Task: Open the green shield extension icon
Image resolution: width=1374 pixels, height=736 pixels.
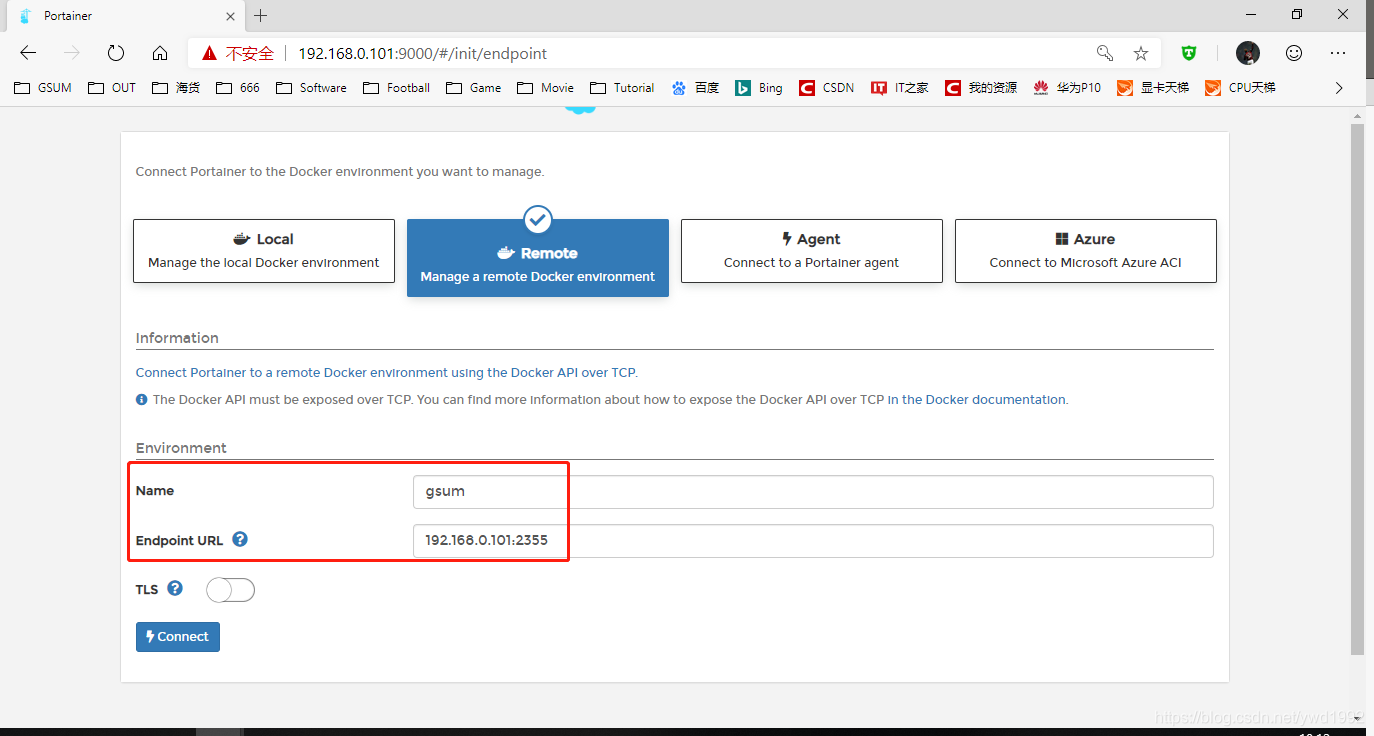Action: [x=1189, y=53]
